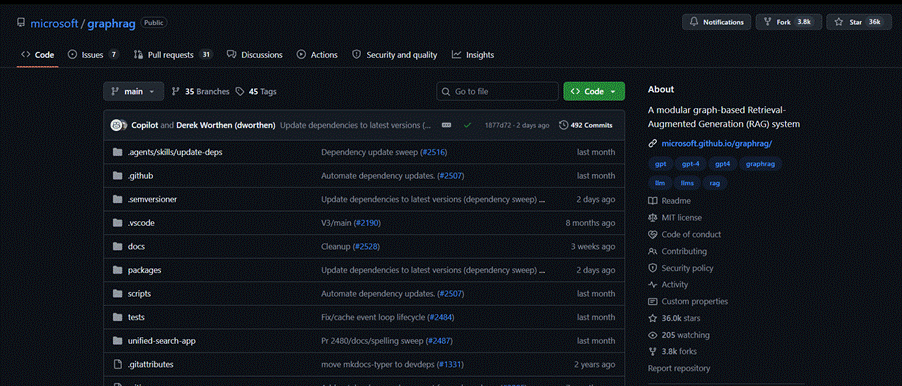Visit microsoft.github.io/graphrag/ website link
902x386 pixels.
(x=717, y=144)
